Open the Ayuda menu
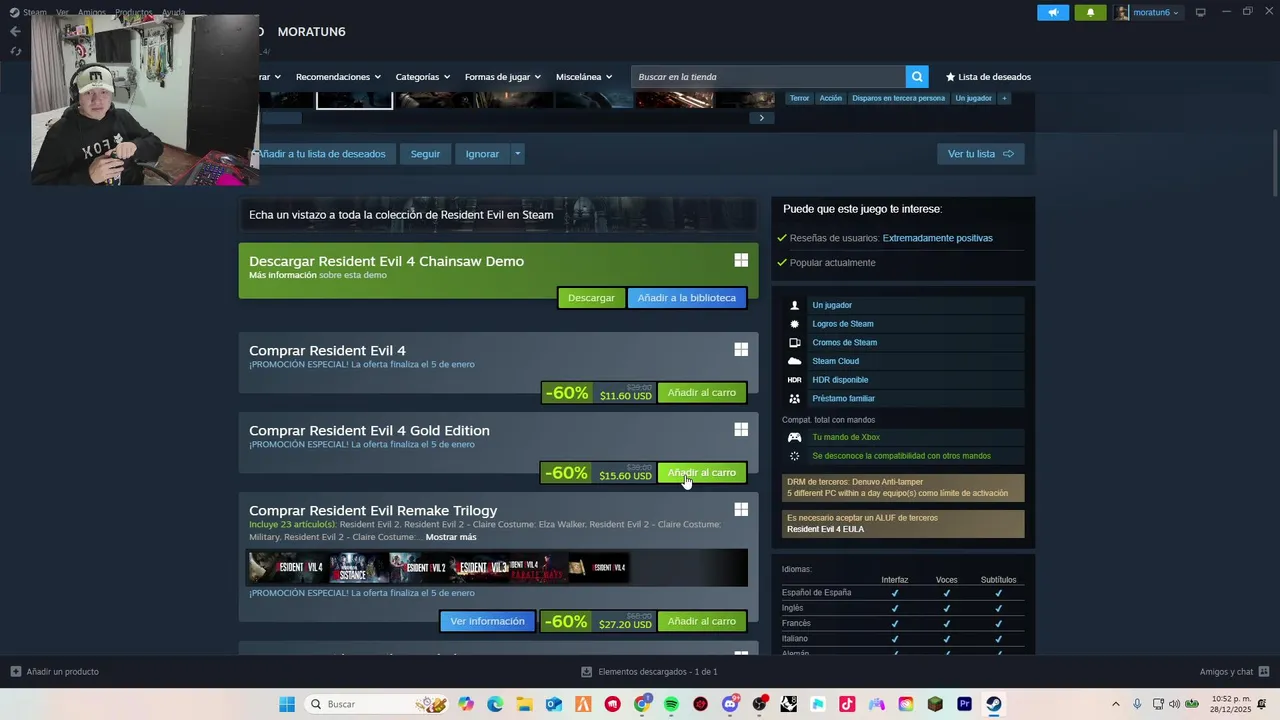 coord(173,13)
